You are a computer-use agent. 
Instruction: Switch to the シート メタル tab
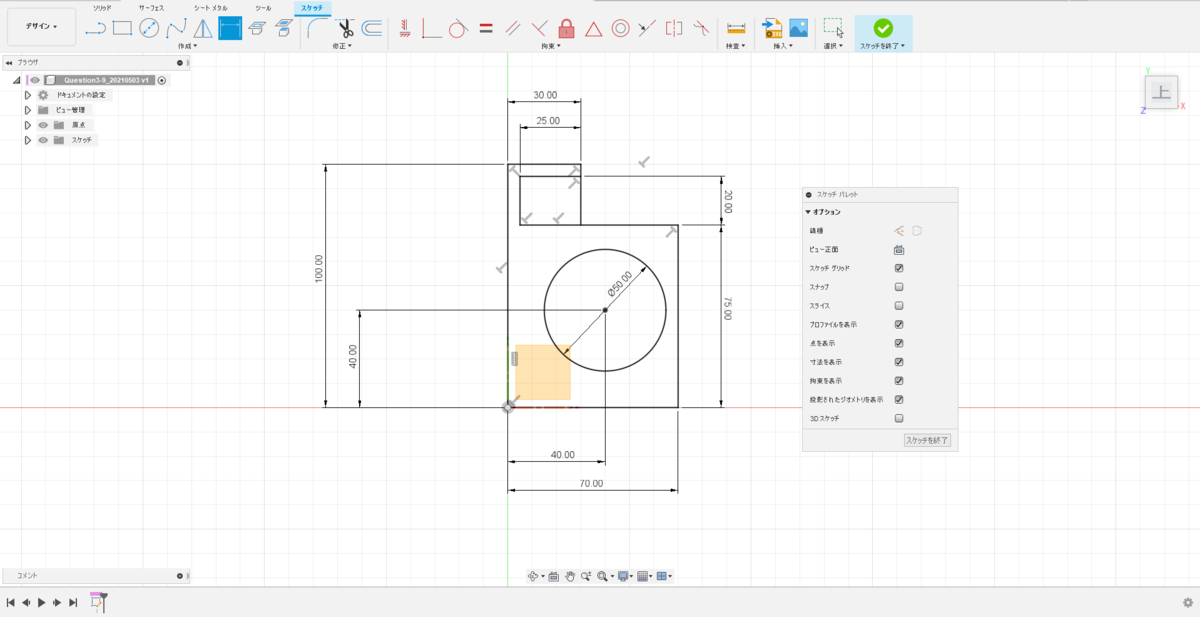pyautogui.click(x=211, y=7)
